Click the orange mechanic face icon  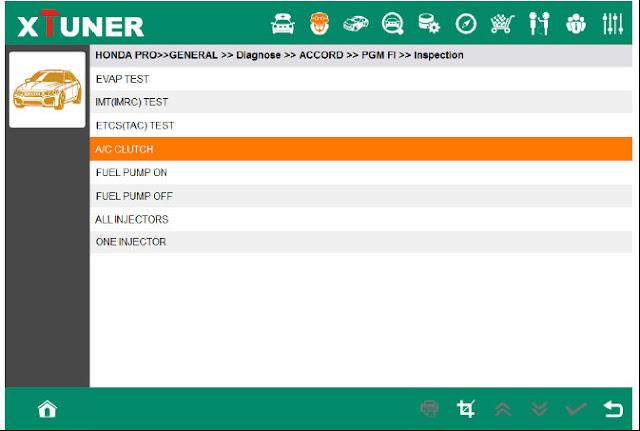(319, 24)
